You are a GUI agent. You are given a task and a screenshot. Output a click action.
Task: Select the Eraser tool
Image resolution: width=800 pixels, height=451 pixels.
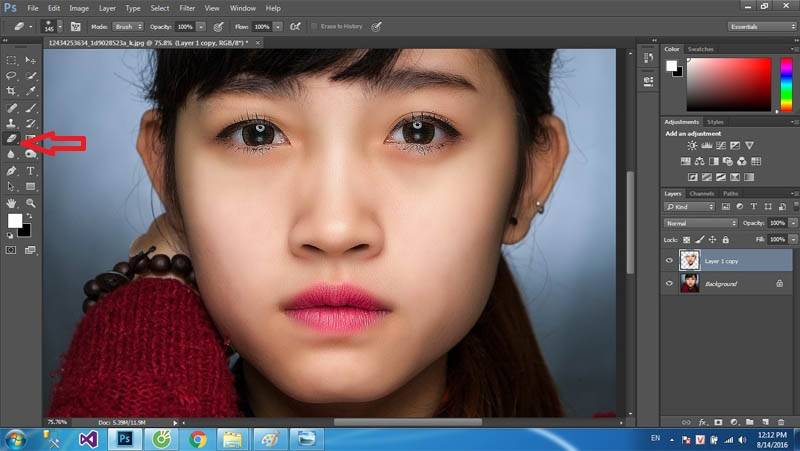[x=11, y=138]
